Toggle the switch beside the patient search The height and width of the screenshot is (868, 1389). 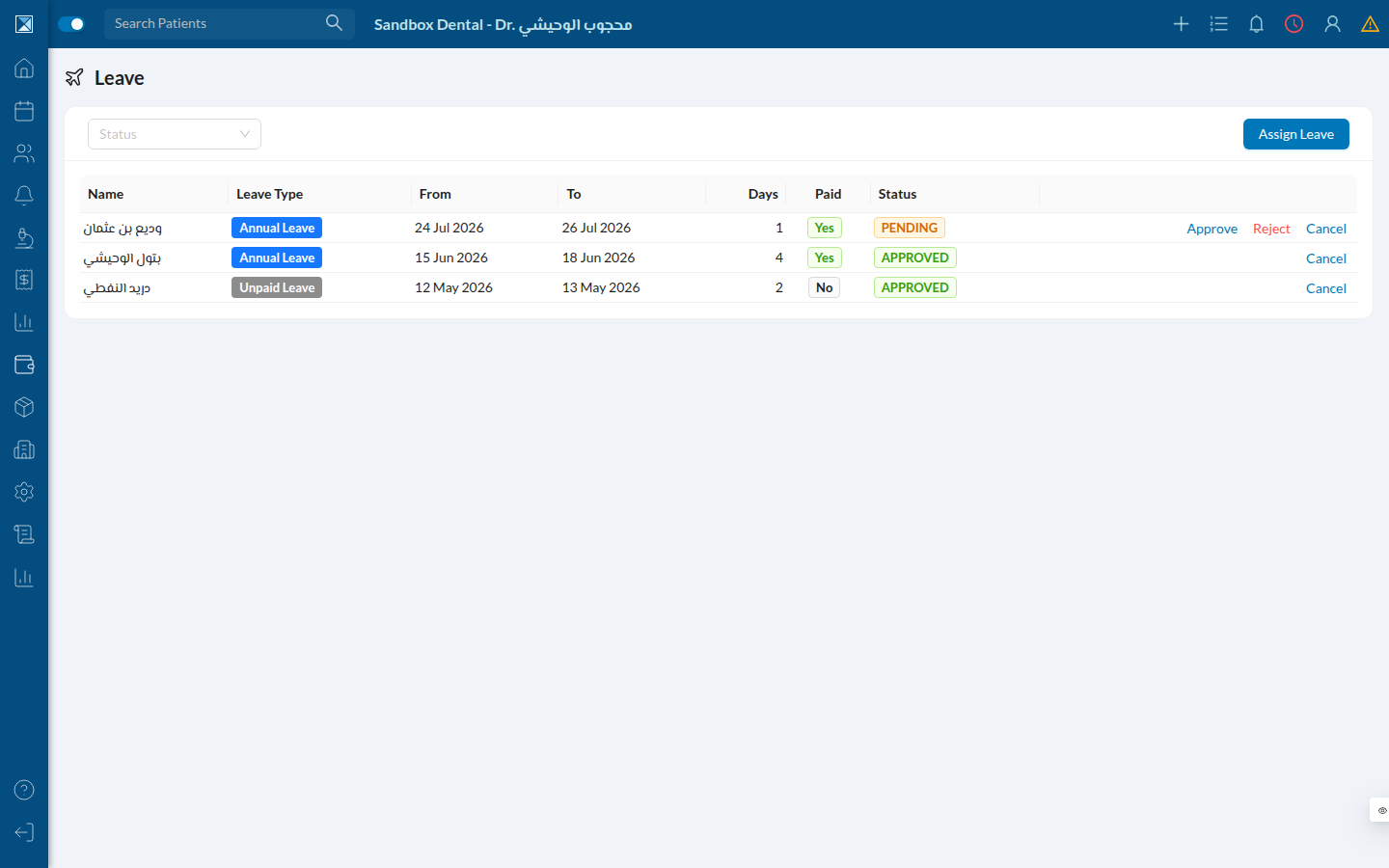coord(71,24)
